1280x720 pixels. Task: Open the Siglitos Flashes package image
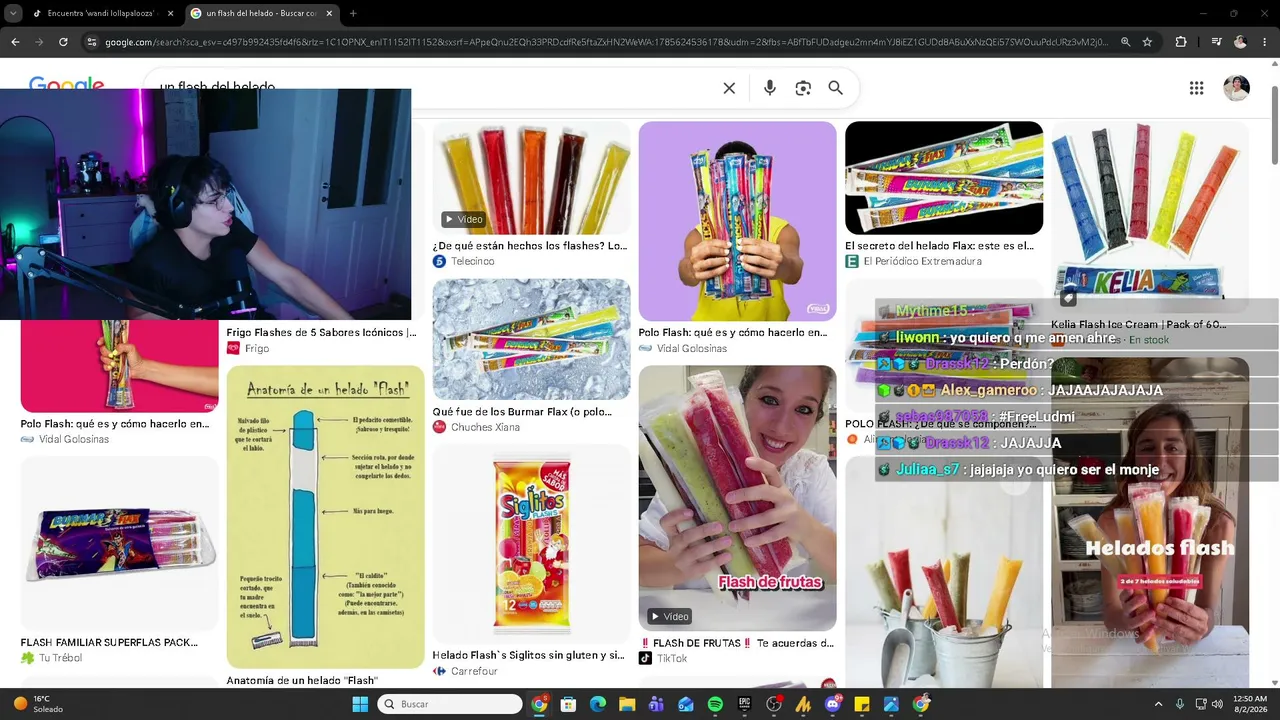531,544
